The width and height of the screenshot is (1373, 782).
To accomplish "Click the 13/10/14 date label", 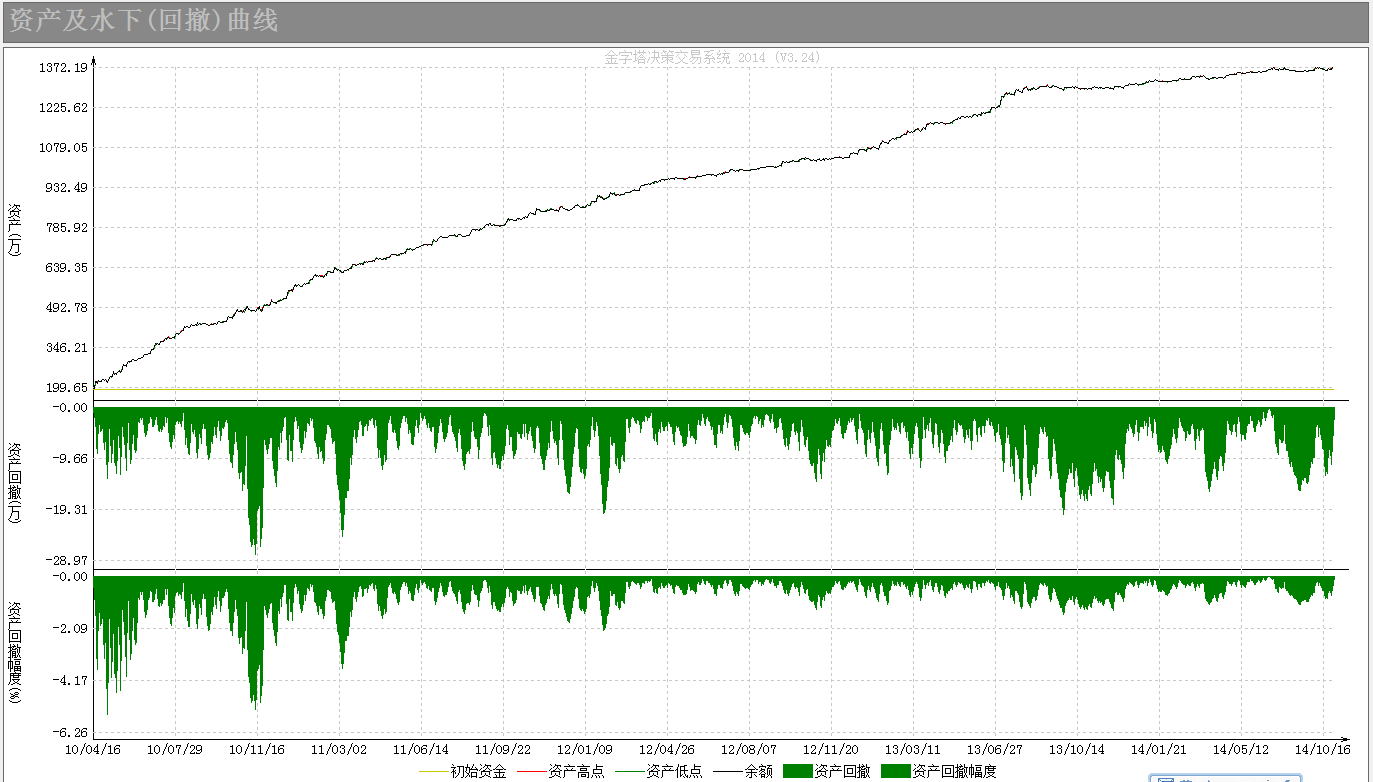I will click(x=1077, y=749).
